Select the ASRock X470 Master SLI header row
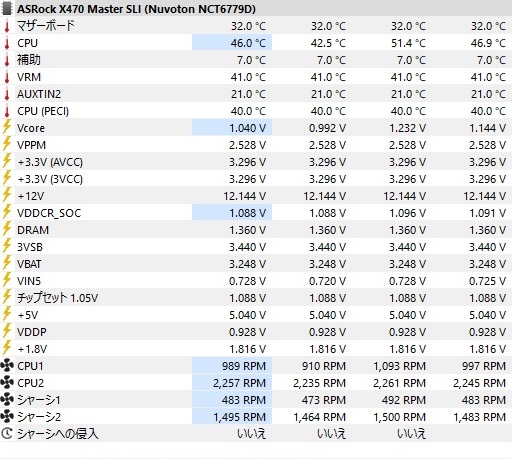This screenshot has height=459, width=512. coord(256,9)
